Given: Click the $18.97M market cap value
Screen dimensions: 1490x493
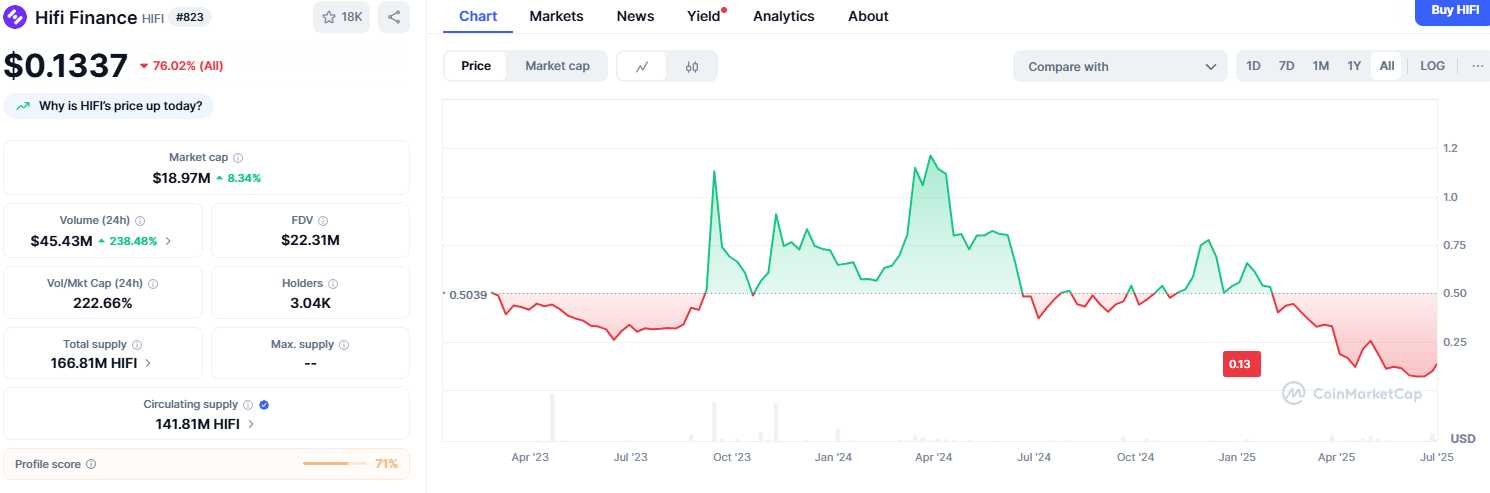Looking at the screenshot, I should [181, 178].
